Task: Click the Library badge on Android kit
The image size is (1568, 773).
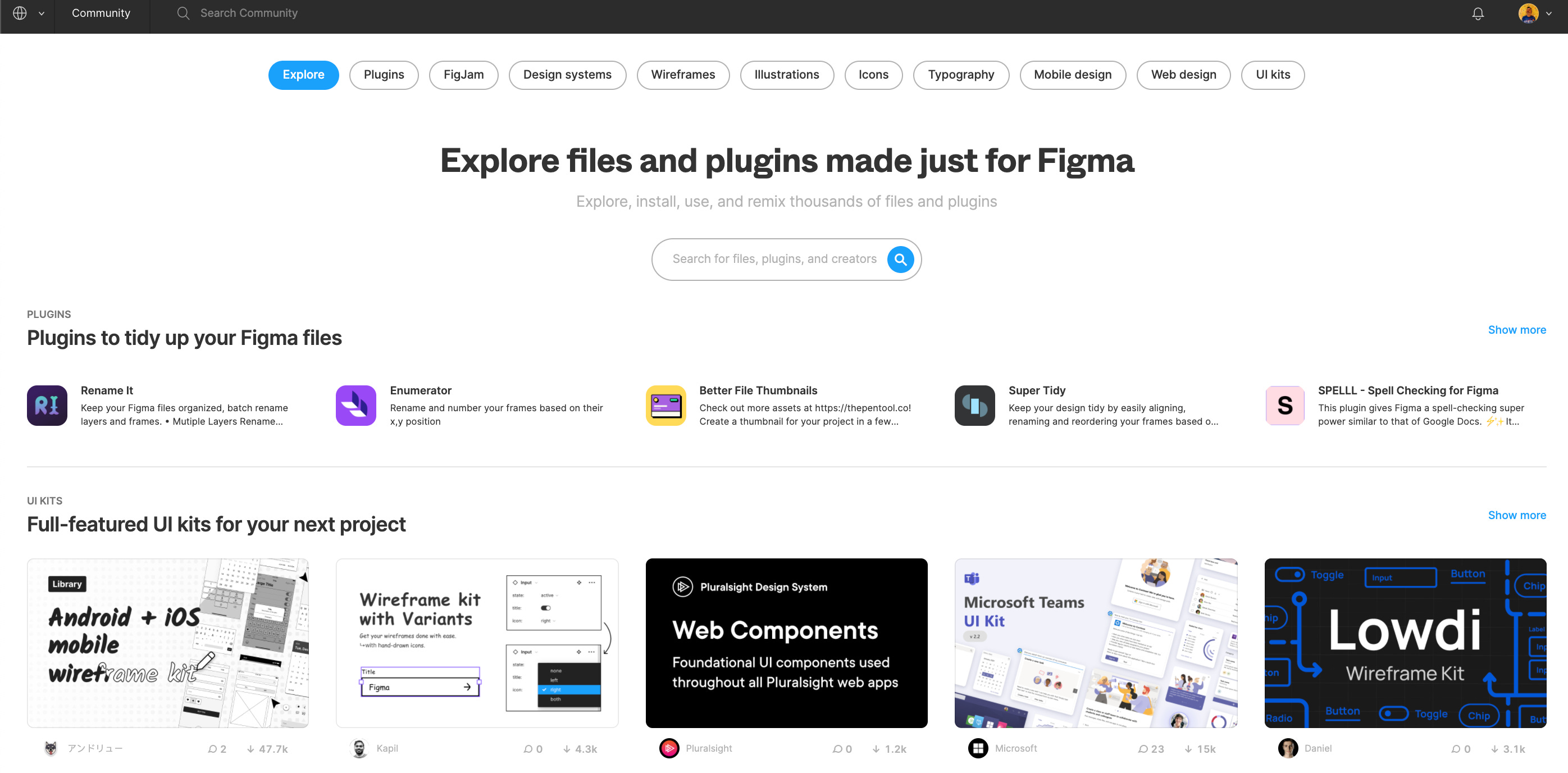Action: tap(67, 584)
